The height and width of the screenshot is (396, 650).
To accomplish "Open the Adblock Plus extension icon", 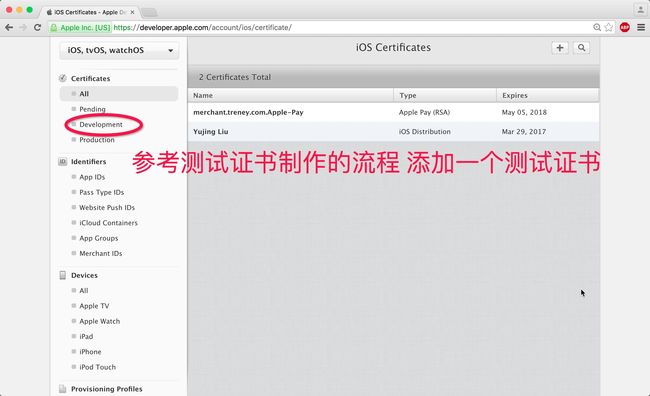I will tap(625, 27).
